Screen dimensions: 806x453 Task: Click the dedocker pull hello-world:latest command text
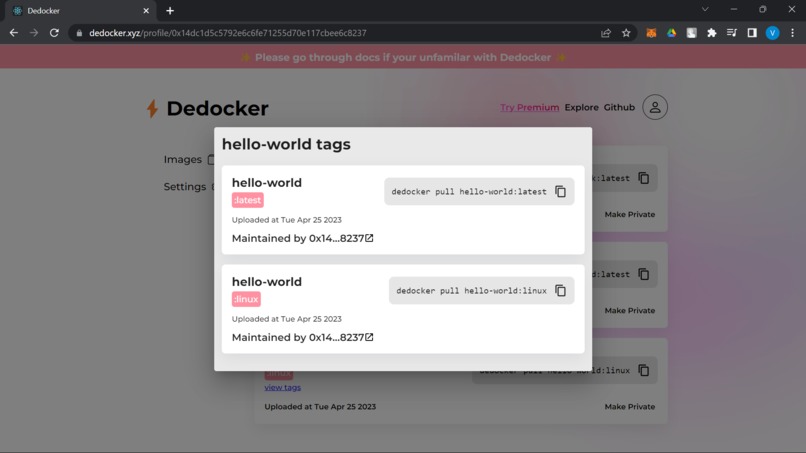(469, 192)
